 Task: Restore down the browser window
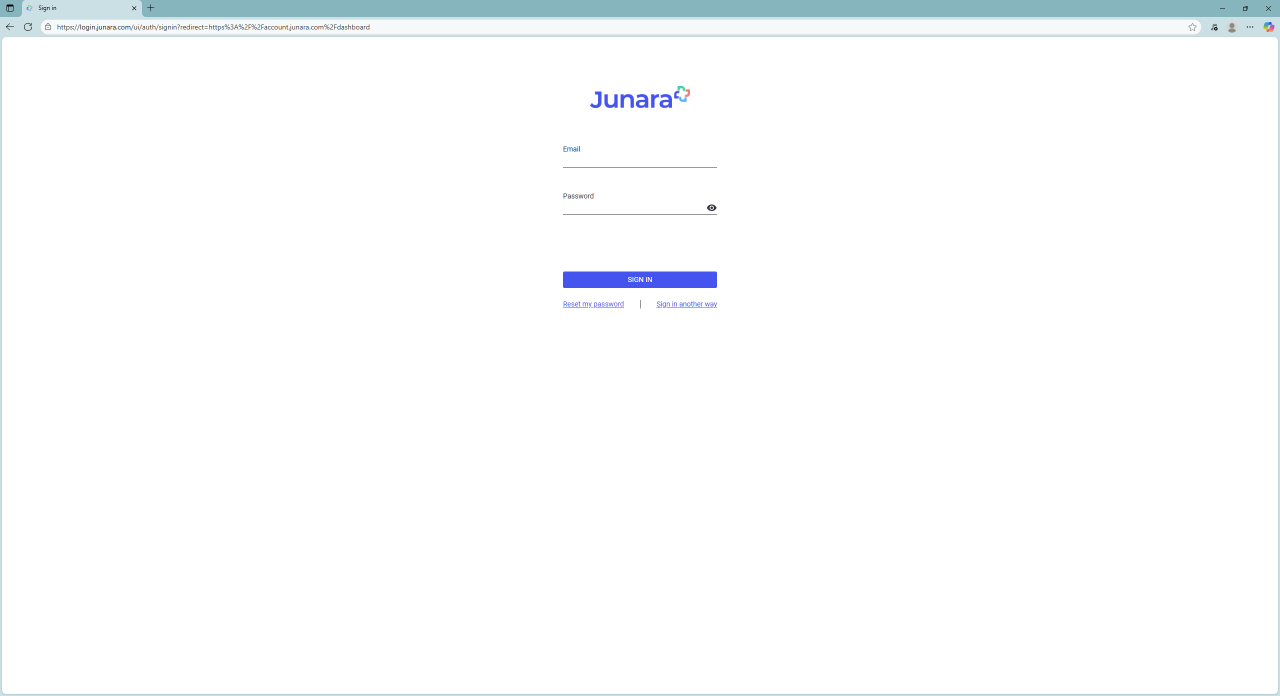coord(1245,8)
